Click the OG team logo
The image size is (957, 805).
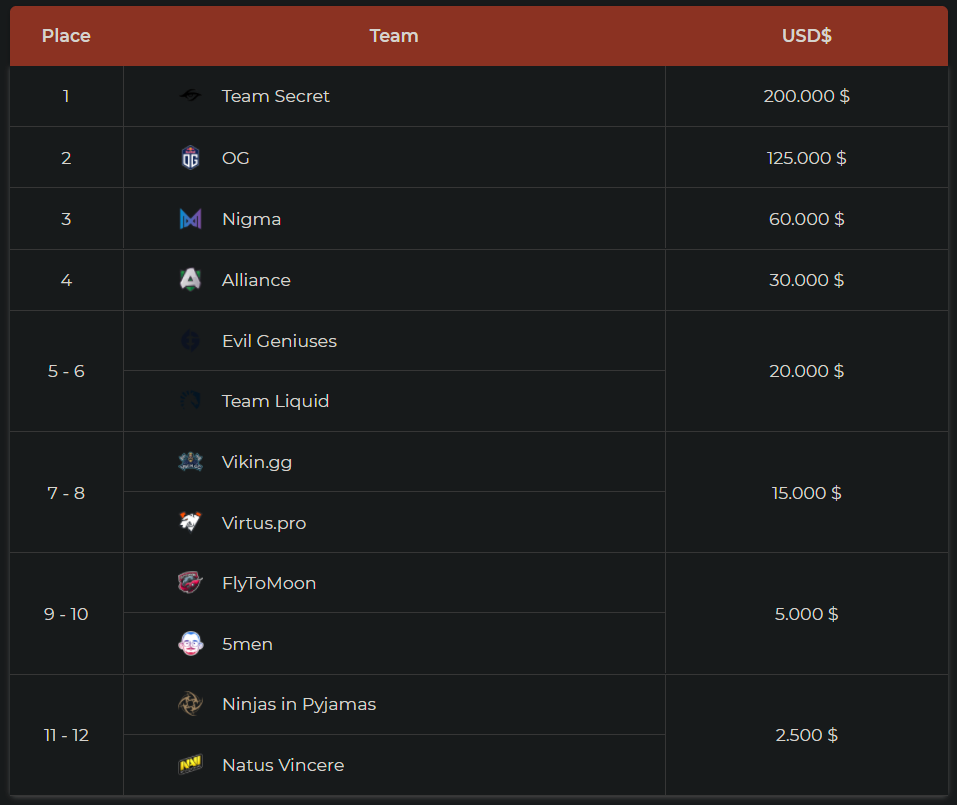coord(190,158)
